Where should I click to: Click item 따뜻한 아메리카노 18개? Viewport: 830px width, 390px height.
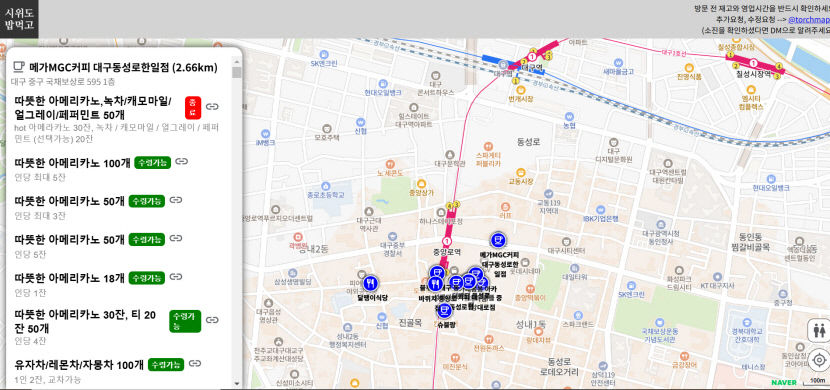70,278
